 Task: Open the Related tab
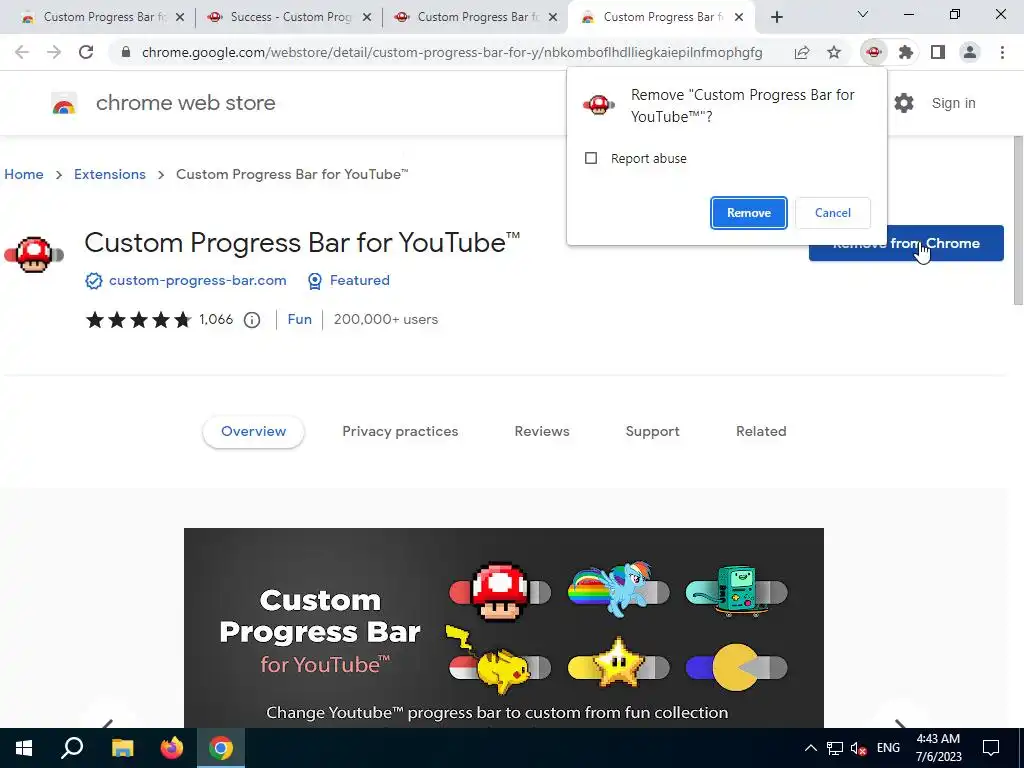[x=761, y=431]
